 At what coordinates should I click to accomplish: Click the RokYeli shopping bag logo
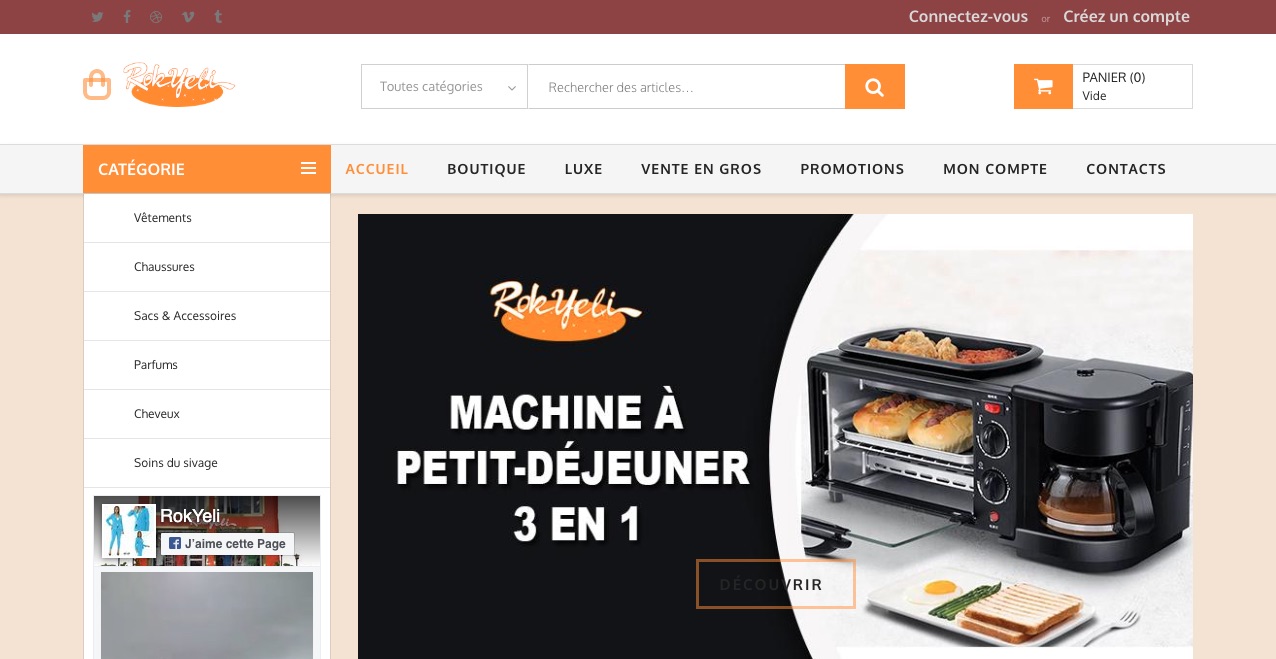[x=159, y=84]
